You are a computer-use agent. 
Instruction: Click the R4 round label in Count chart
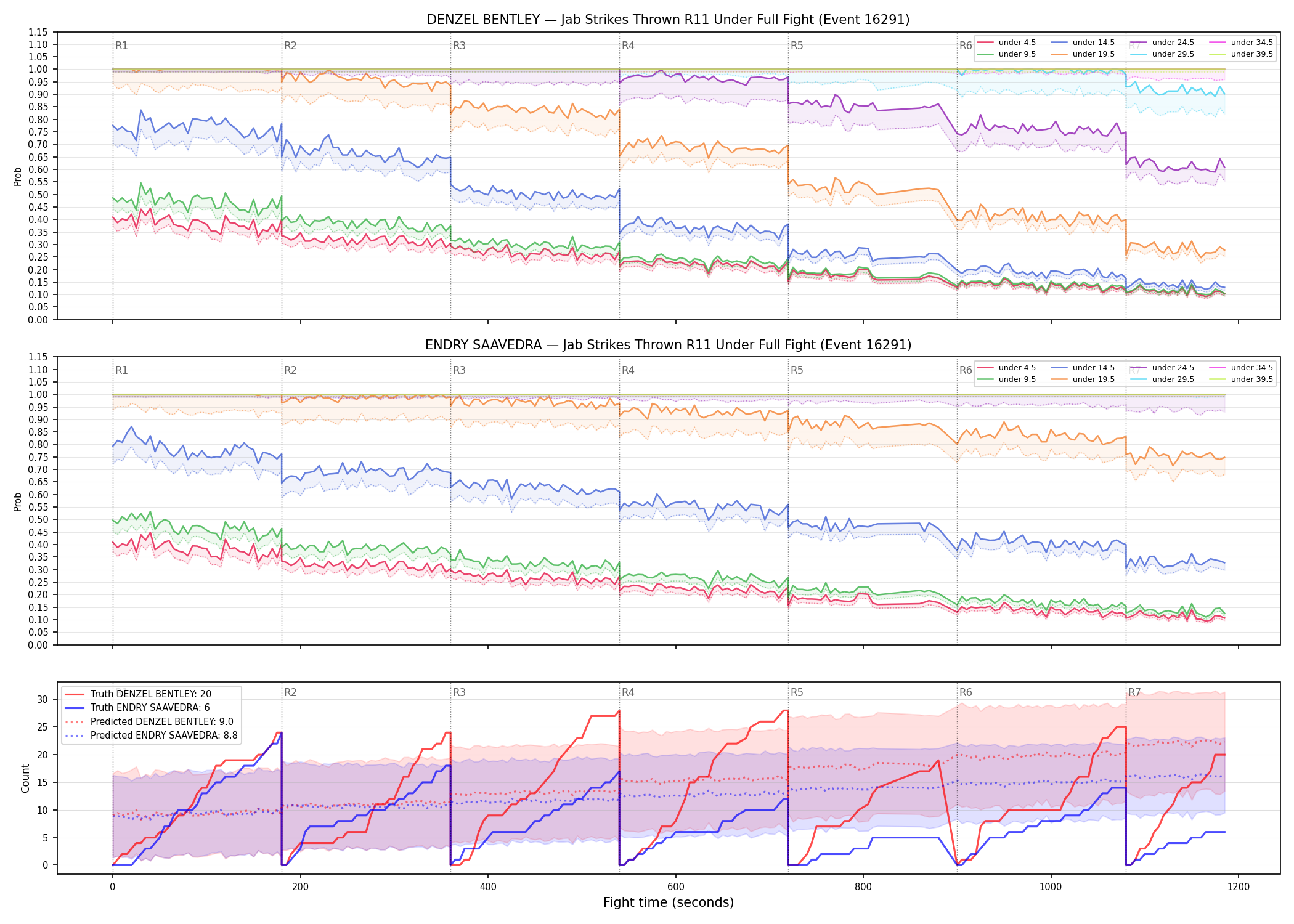click(628, 692)
